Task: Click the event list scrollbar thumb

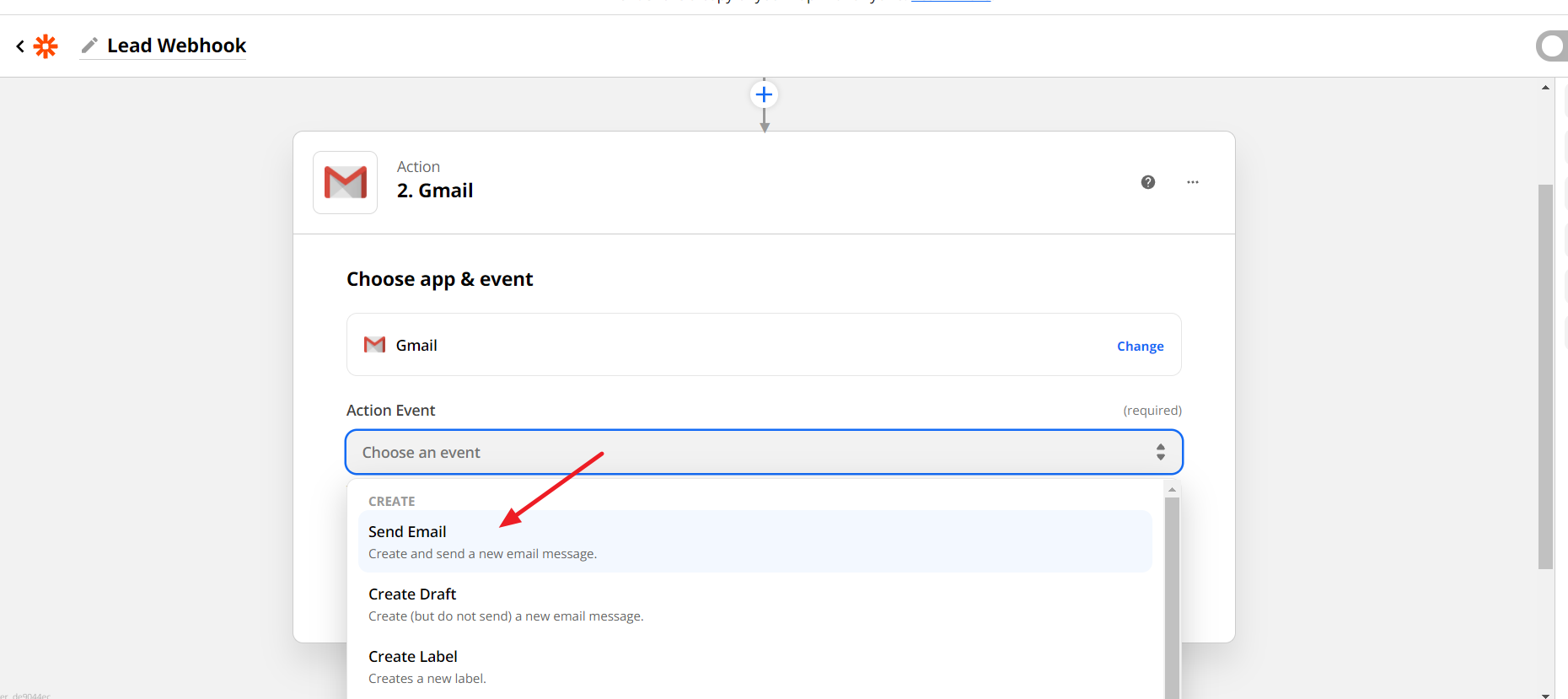Action: click(x=1172, y=597)
